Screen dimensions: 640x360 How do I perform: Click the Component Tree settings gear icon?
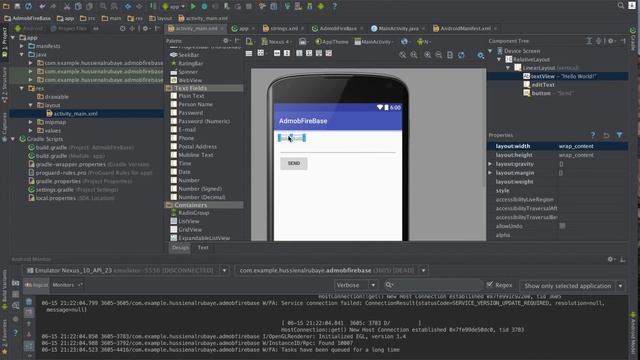(611, 41)
